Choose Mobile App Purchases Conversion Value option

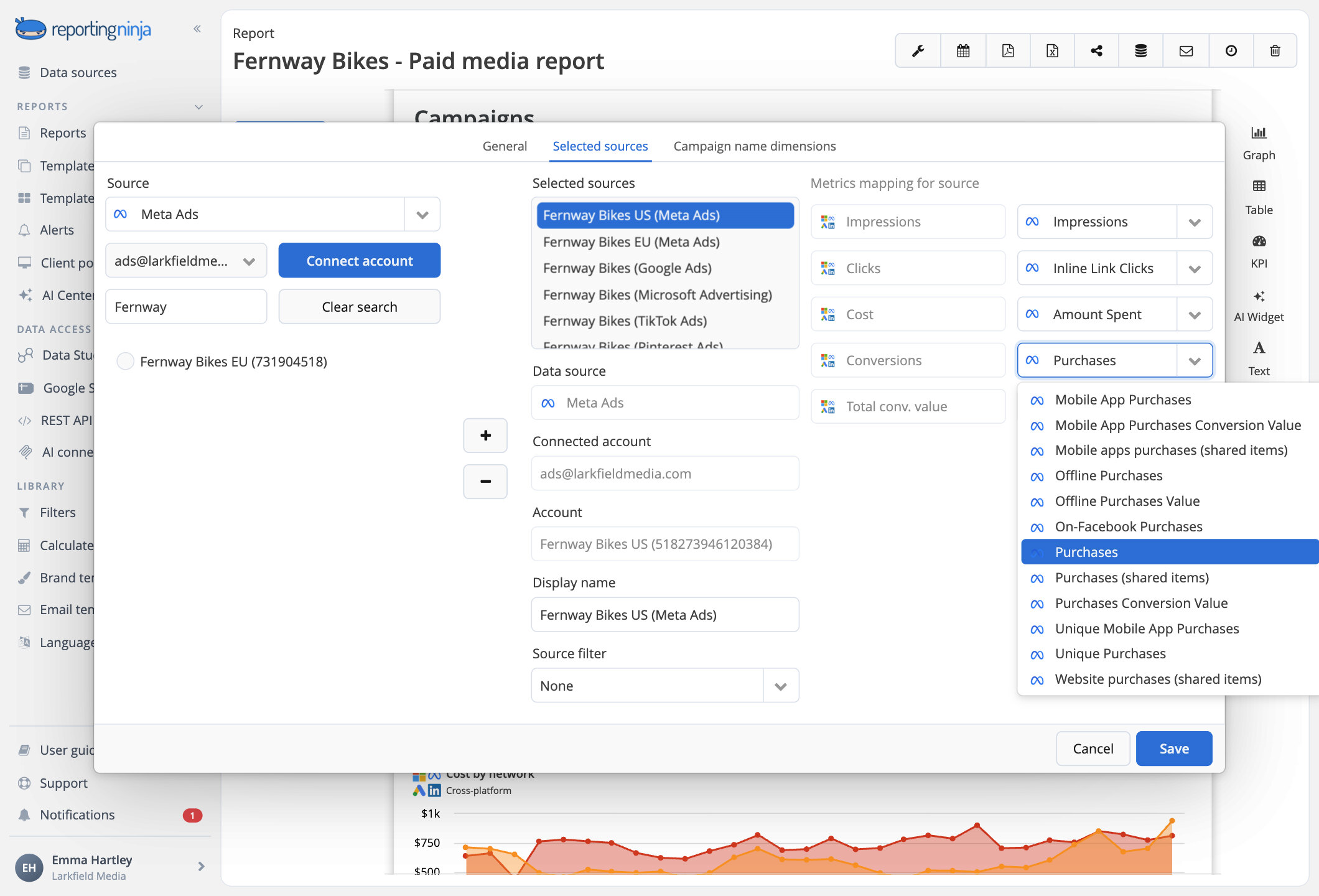click(x=1170, y=425)
